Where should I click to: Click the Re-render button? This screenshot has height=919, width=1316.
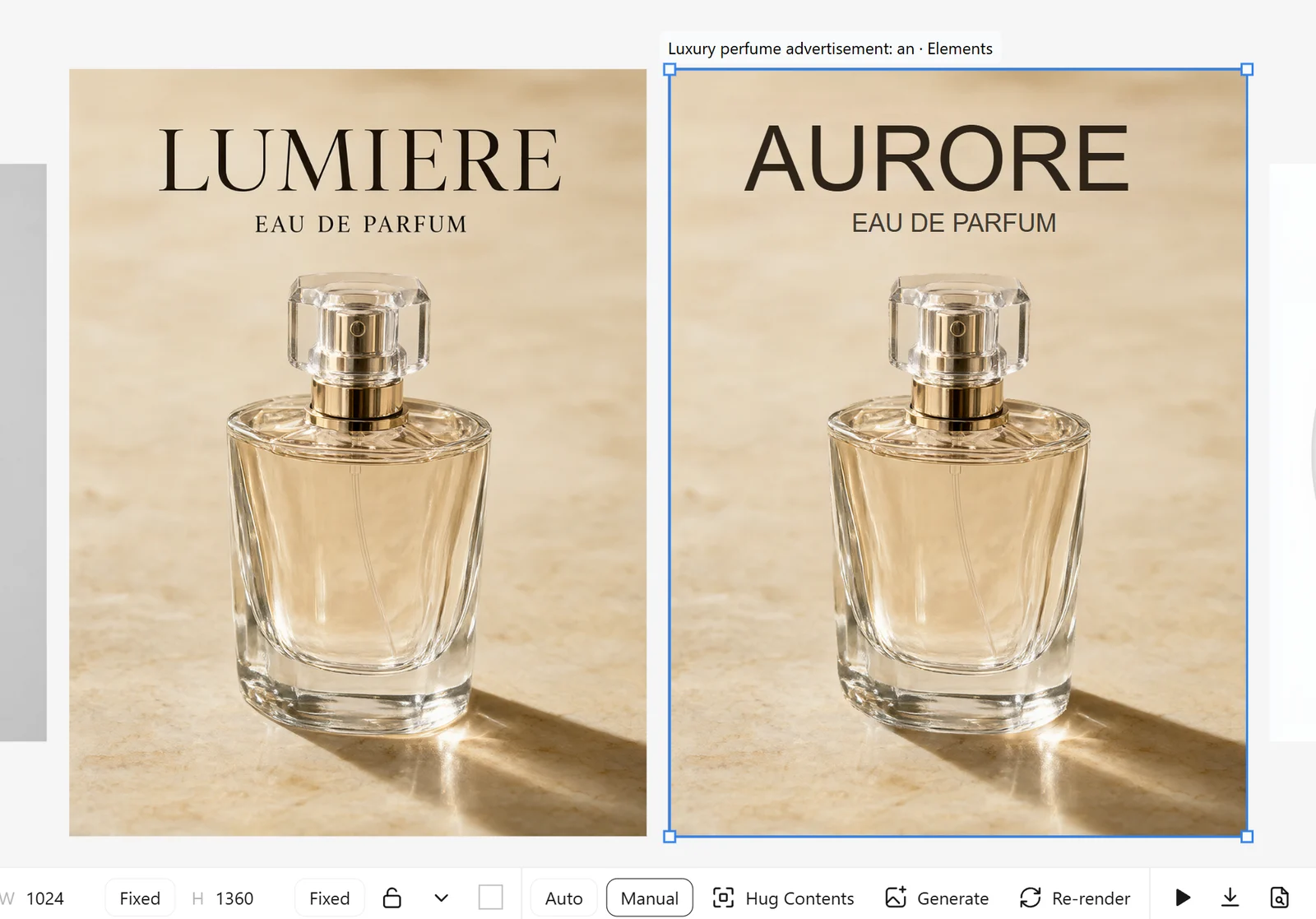[x=1075, y=898]
